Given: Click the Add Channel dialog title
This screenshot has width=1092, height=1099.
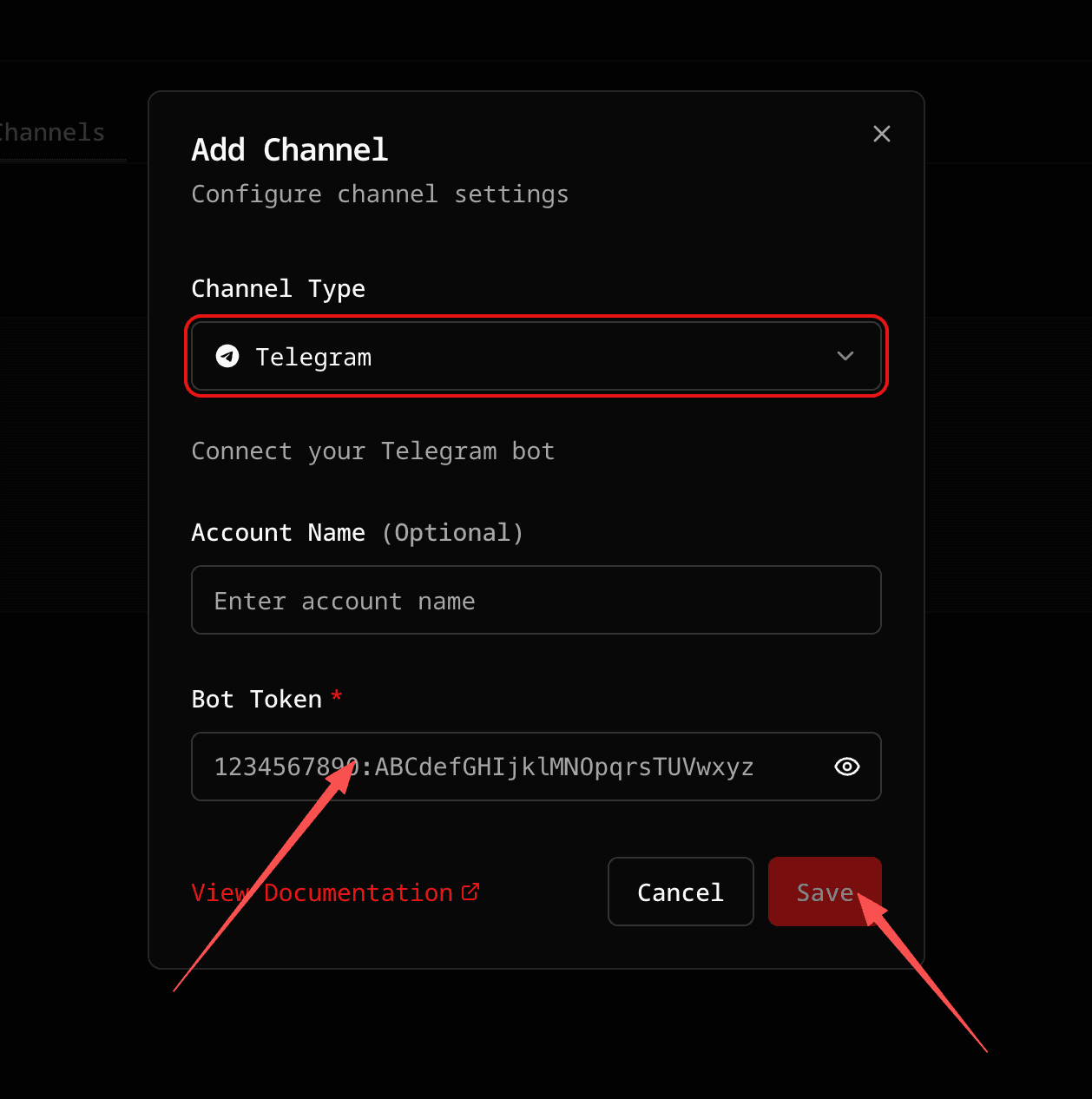Looking at the screenshot, I should click(289, 150).
